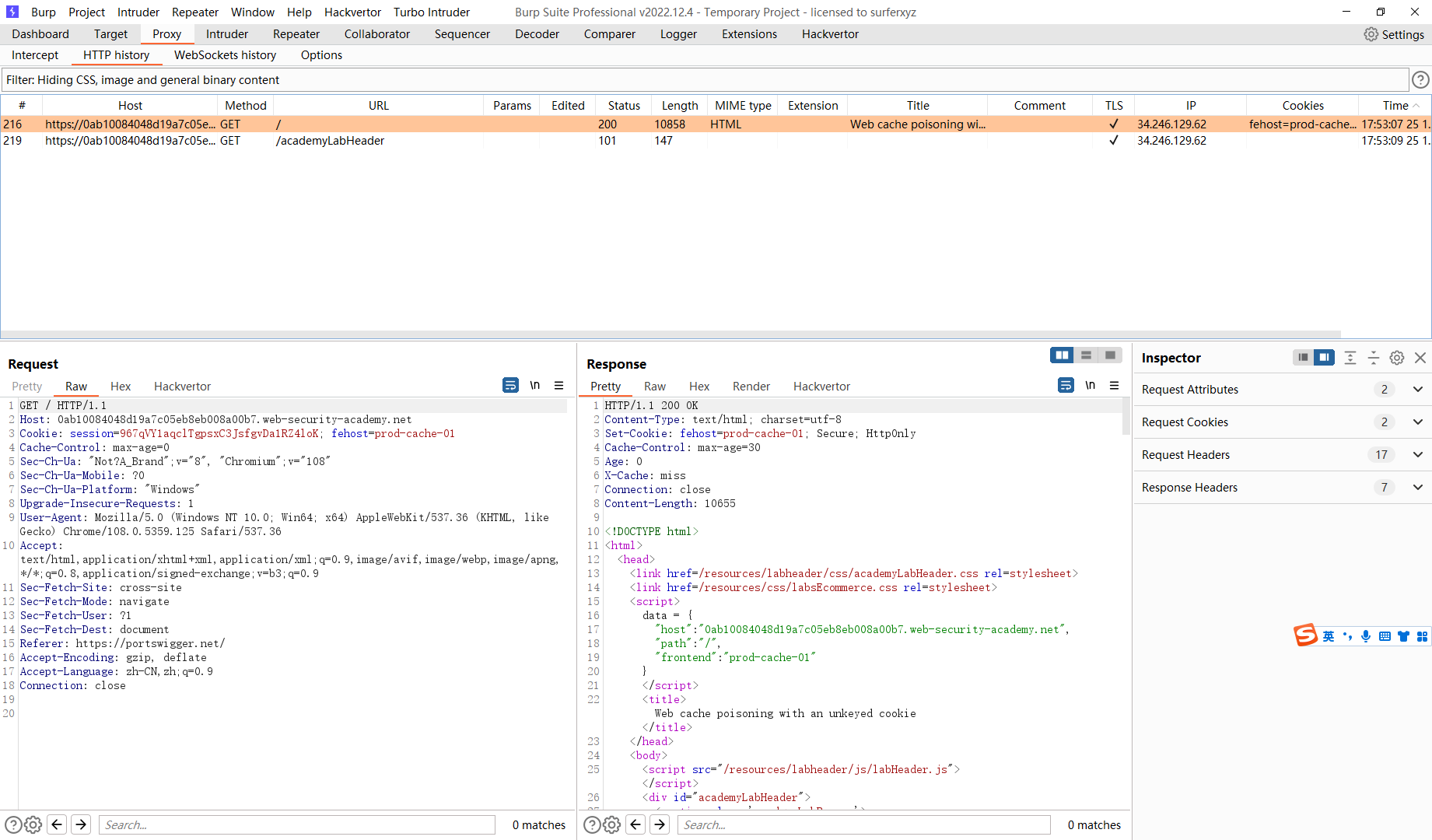The width and height of the screenshot is (1432, 840).
Task: Open Response search settings gear
Action: (612, 825)
